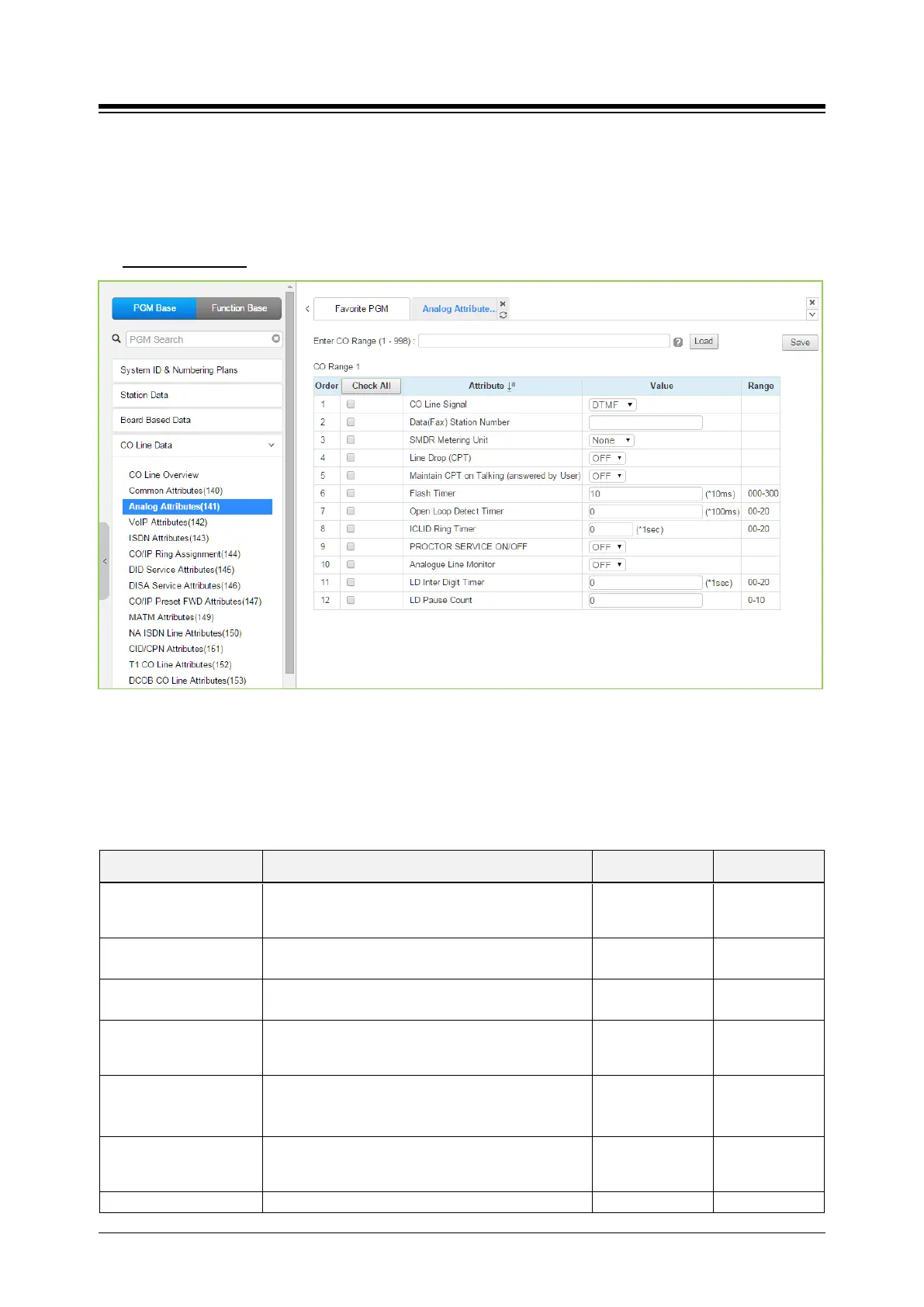Open DCOB CO Line Attributes(153)

(x=187, y=681)
